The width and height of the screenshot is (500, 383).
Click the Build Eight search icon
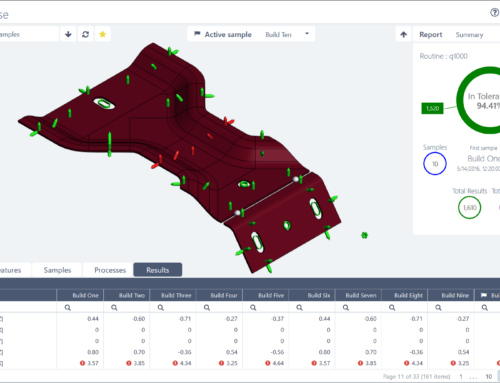click(x=392, y=308)
